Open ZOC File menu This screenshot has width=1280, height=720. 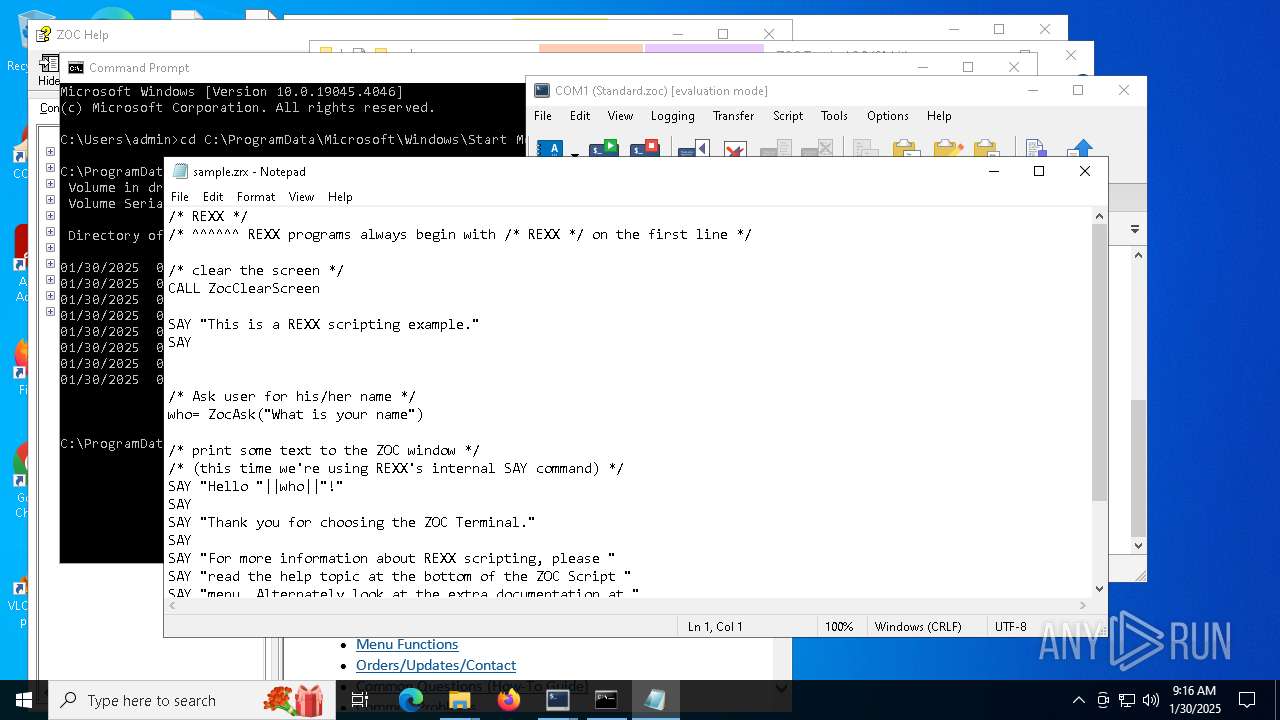click(543, 116)
